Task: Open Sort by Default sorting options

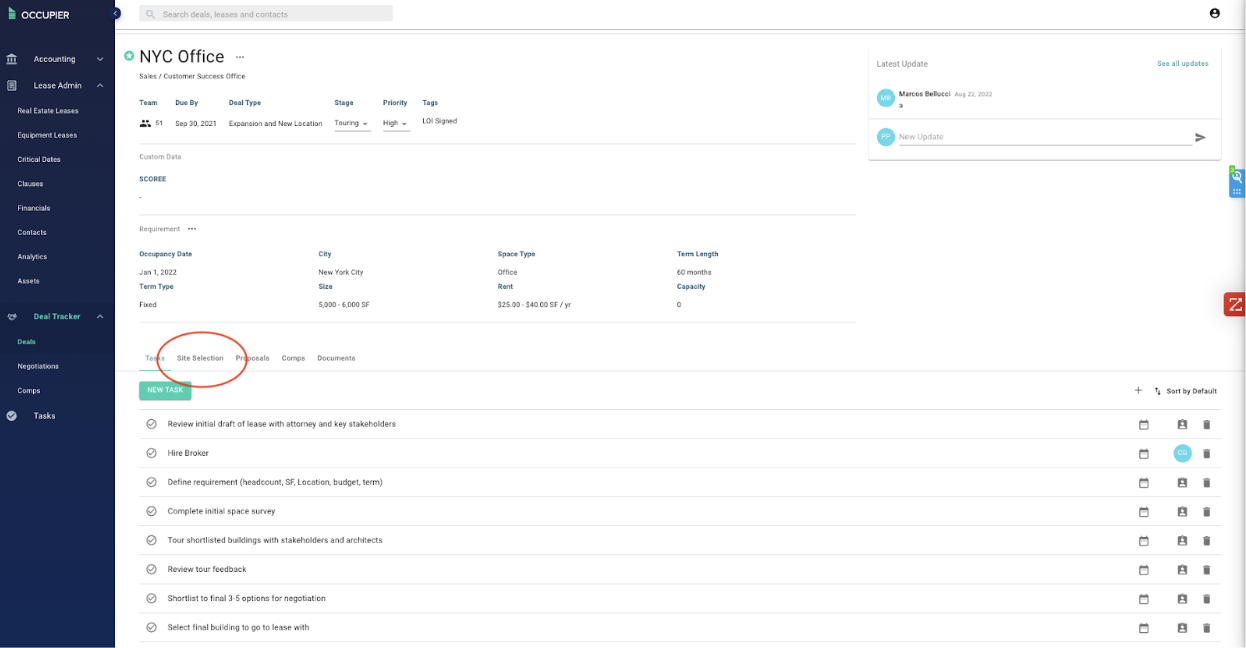Action: [x=1186, y=391]
